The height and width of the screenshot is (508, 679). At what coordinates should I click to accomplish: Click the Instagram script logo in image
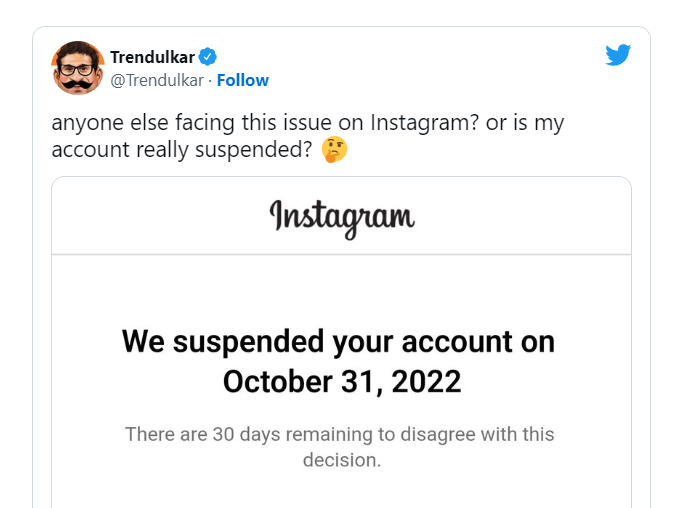click(341, 217)
